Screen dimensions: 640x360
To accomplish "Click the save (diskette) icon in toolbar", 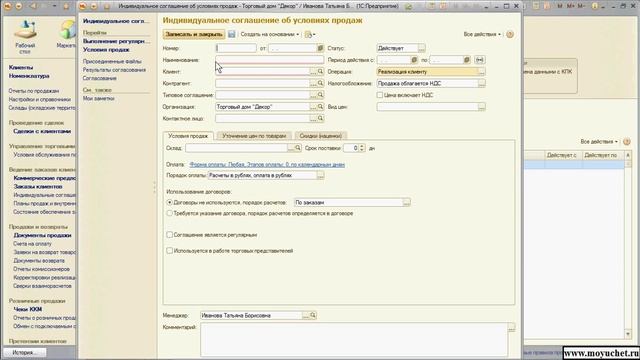I will pyautogui.click(x=231, y=34).
